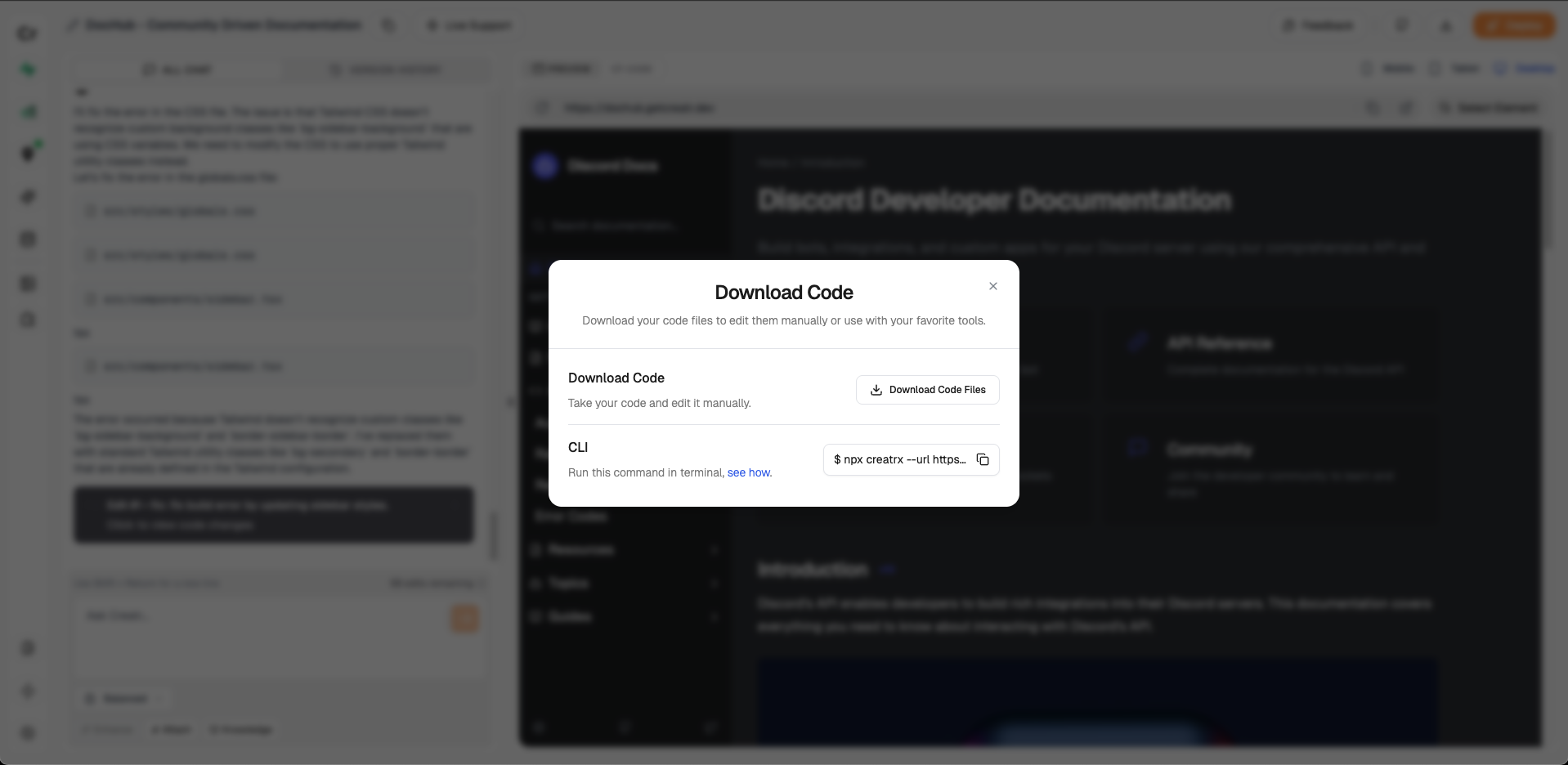The image size is (1568, 765).
Task: Click the 'Download your code files to edit' description
Action: [784, 320]
